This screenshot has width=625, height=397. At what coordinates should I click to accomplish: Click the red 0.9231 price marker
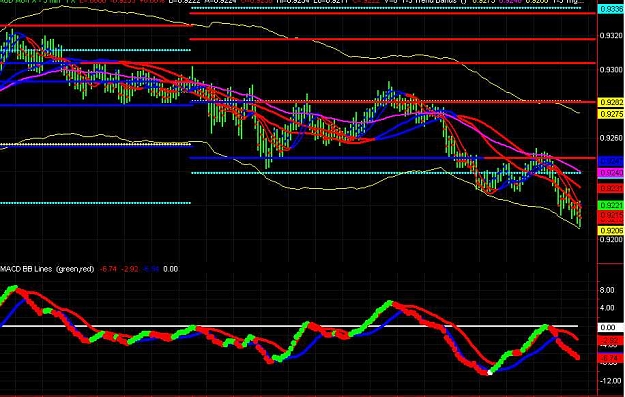pyautogui.click(x=611, y=188)
